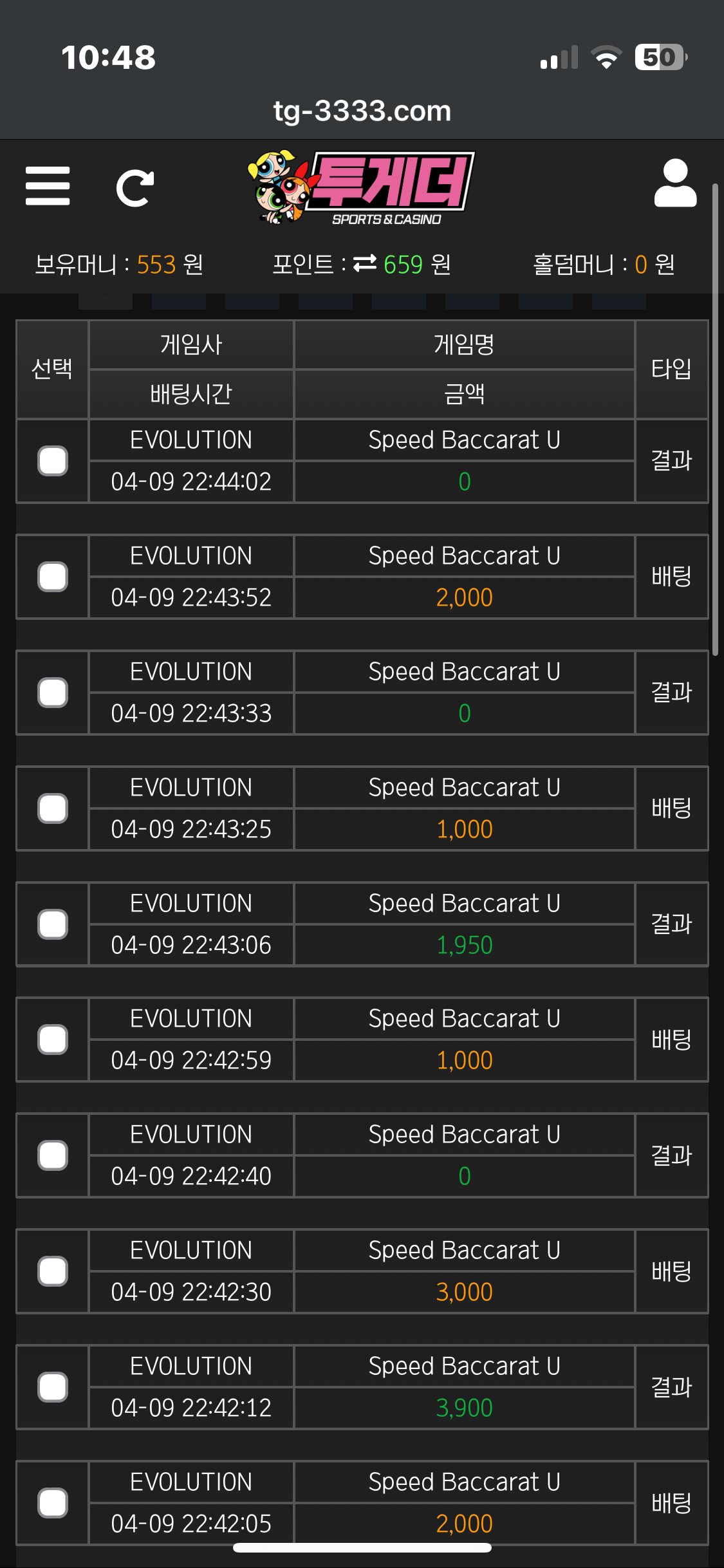Tap the battery indicator

point(660,57)
